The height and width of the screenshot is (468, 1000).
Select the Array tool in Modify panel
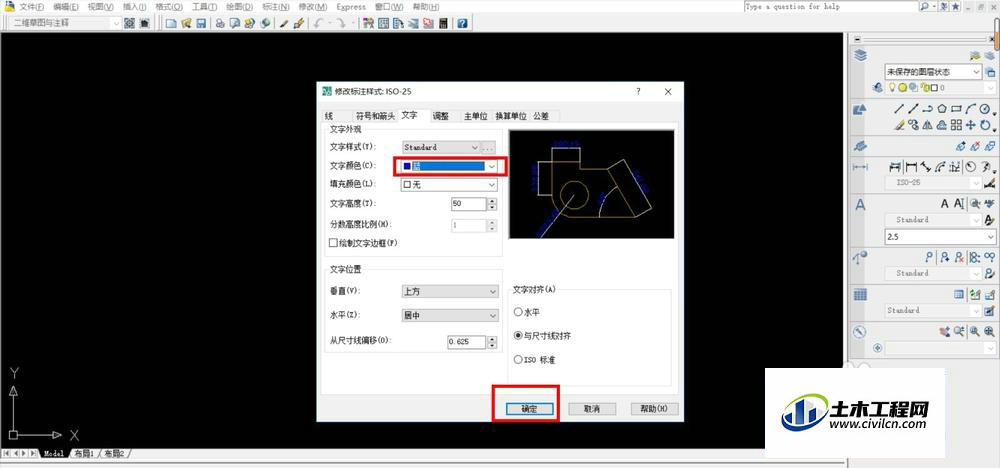point(956,124)
